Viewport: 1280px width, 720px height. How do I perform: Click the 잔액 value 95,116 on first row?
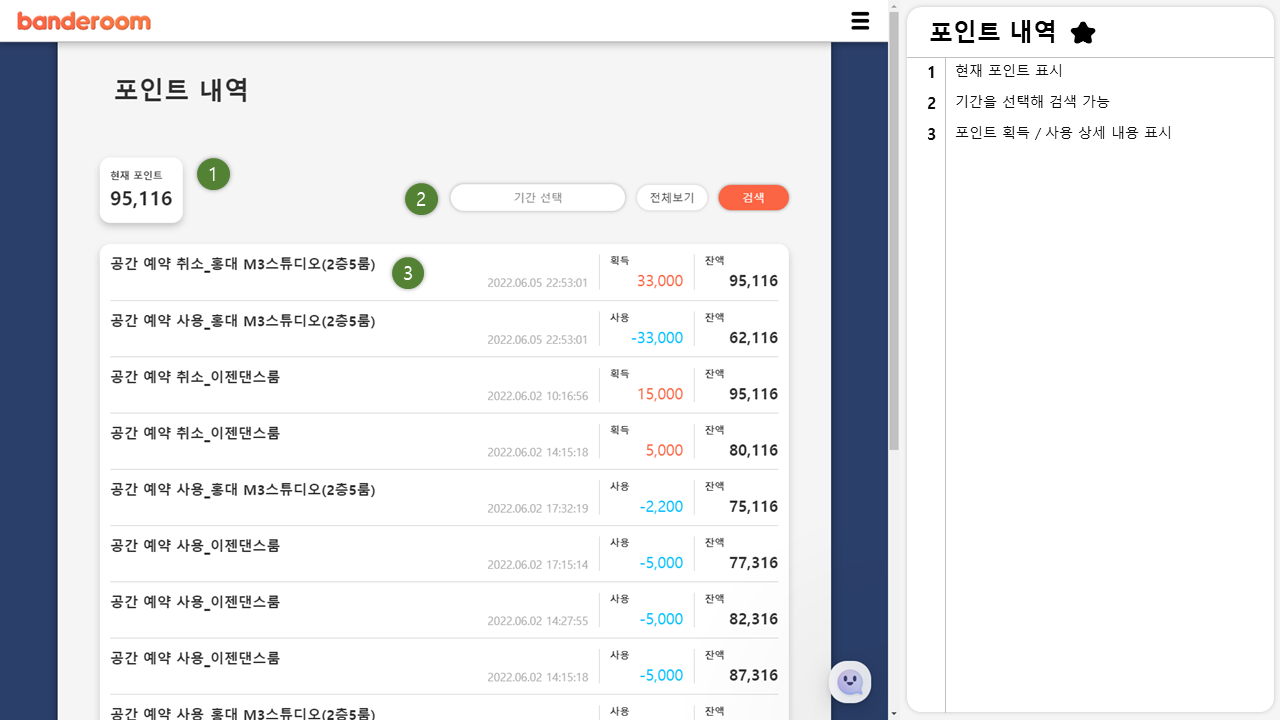[751, 281]
